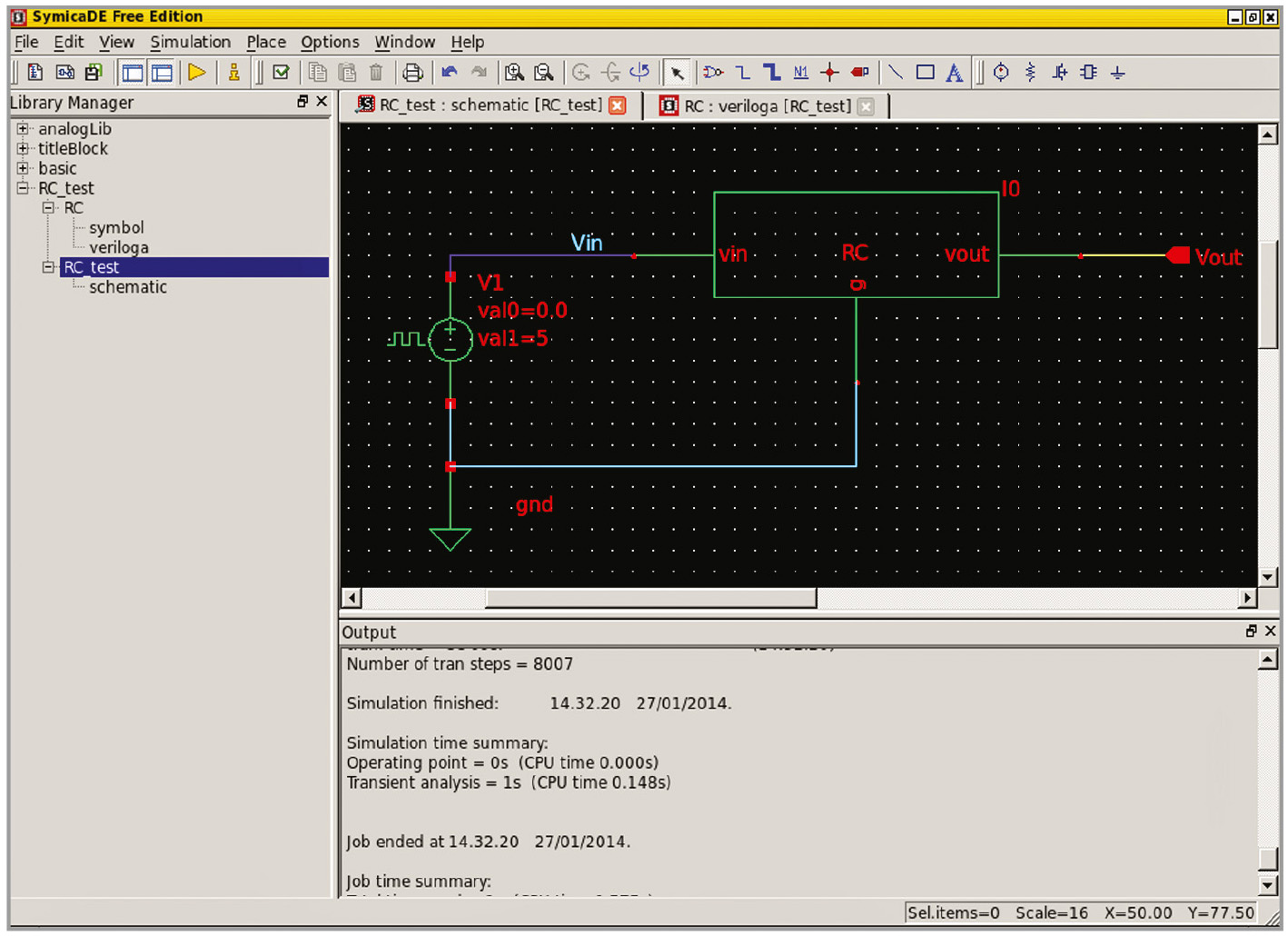The image size is (1288, 936).
Task: Select the text annotation A tool
Action: pos(954,72)
